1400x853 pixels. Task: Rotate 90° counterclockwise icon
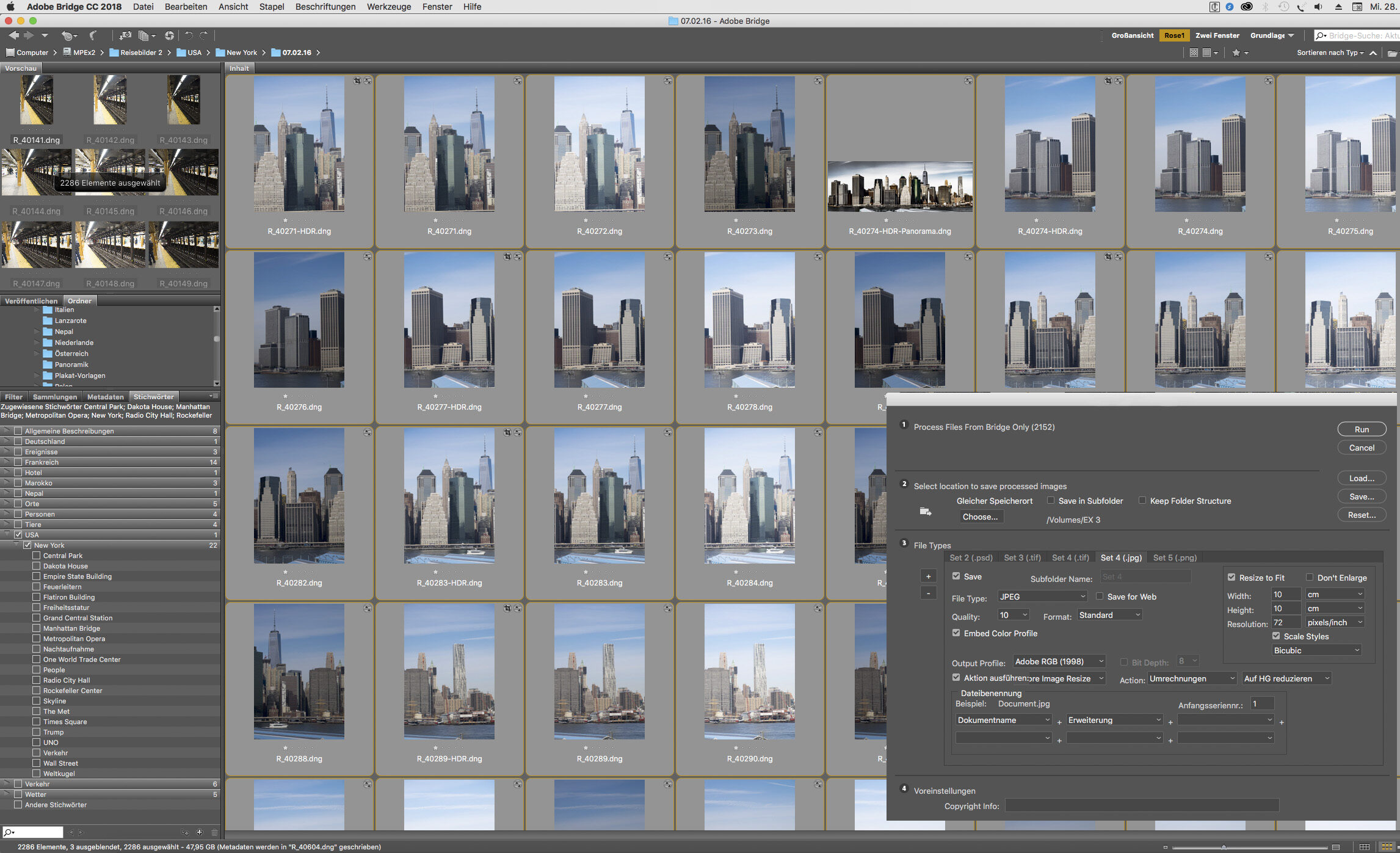189,35
